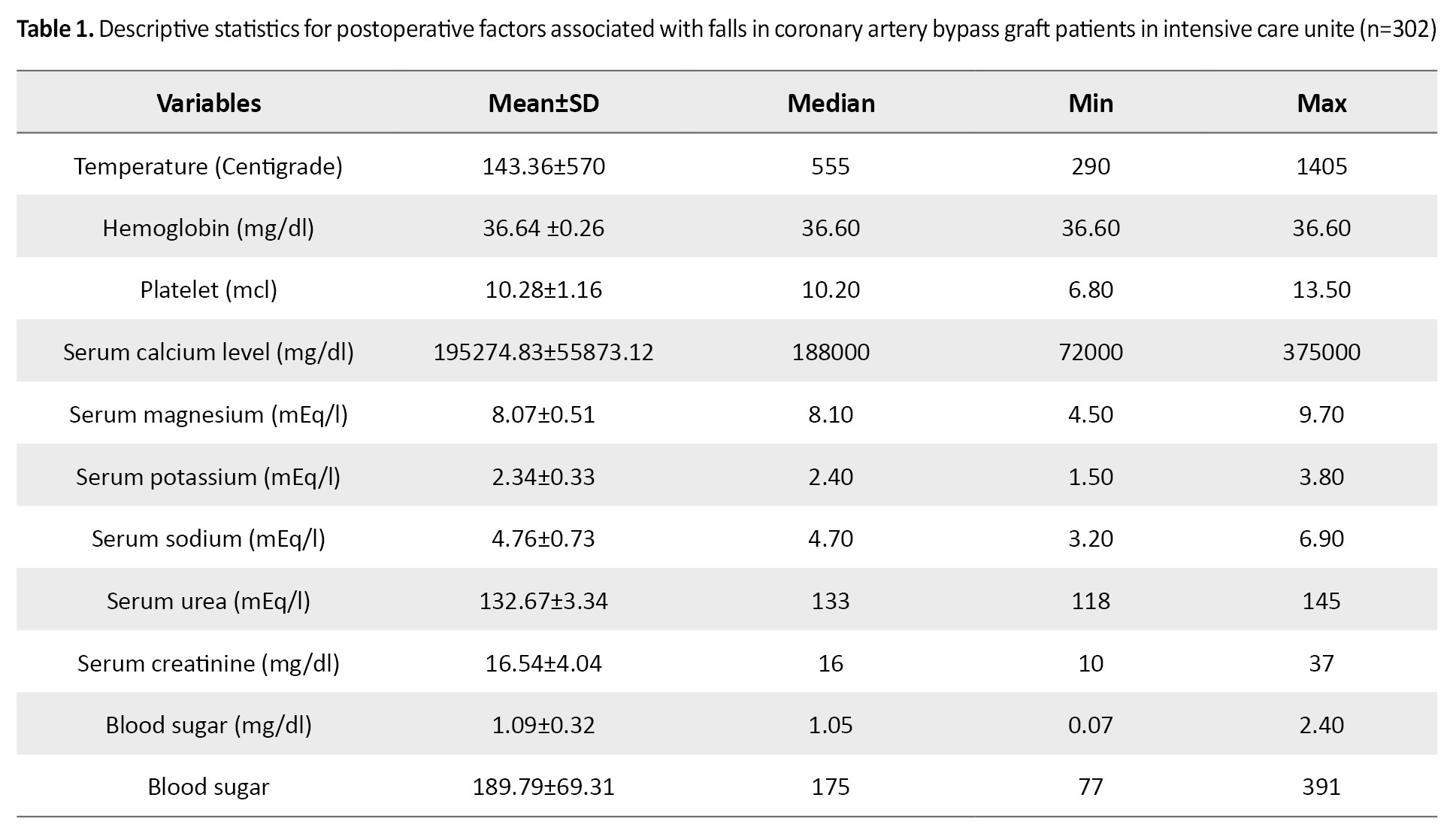Select the Serum magnesium (mEq/l) label

point(208,414)
